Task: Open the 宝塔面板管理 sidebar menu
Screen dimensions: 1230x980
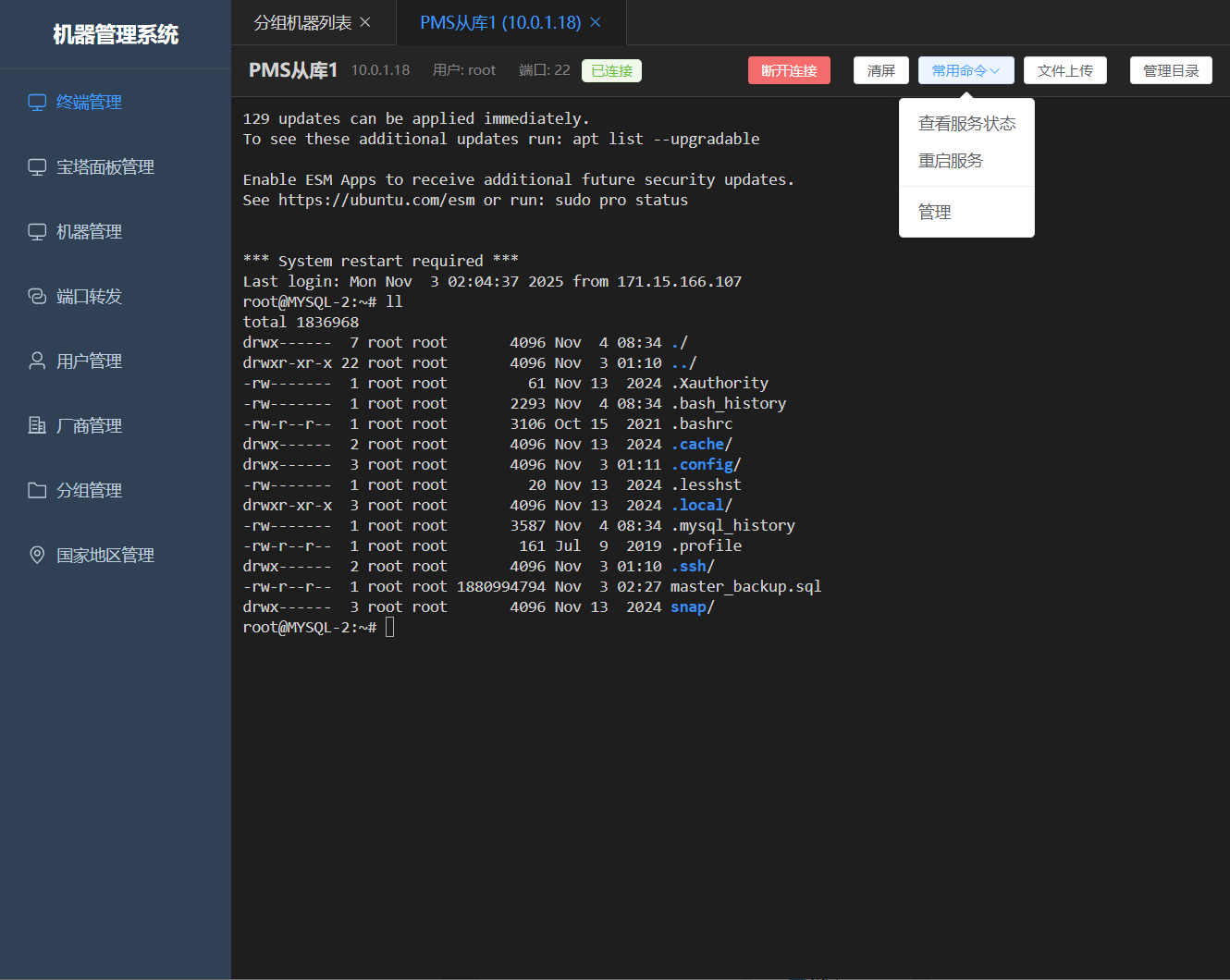Action: click(x=116, y=167)
